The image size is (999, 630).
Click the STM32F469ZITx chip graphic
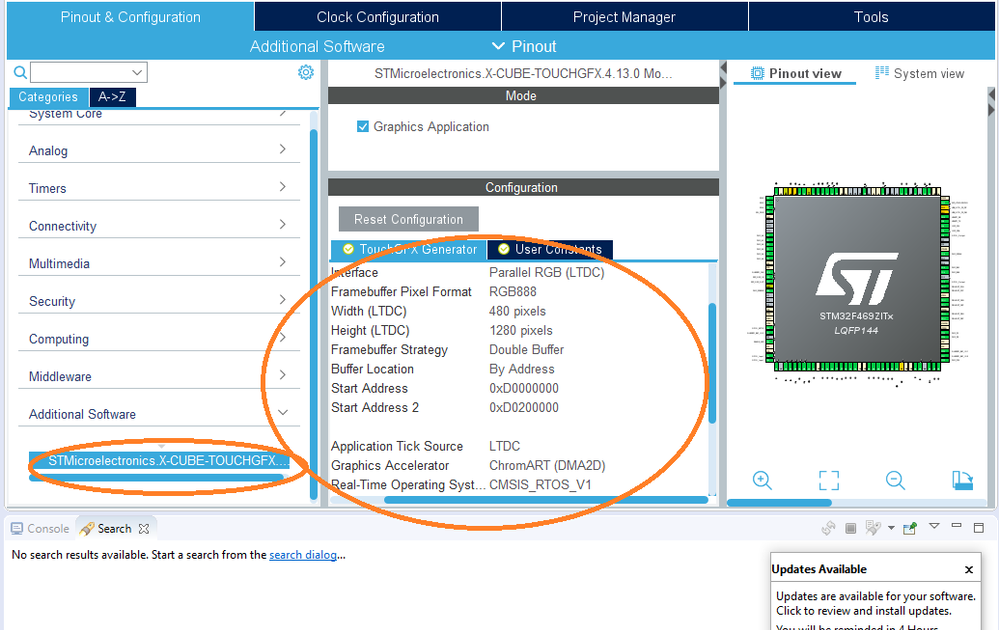pyautogui.click(x=856, y=280)
